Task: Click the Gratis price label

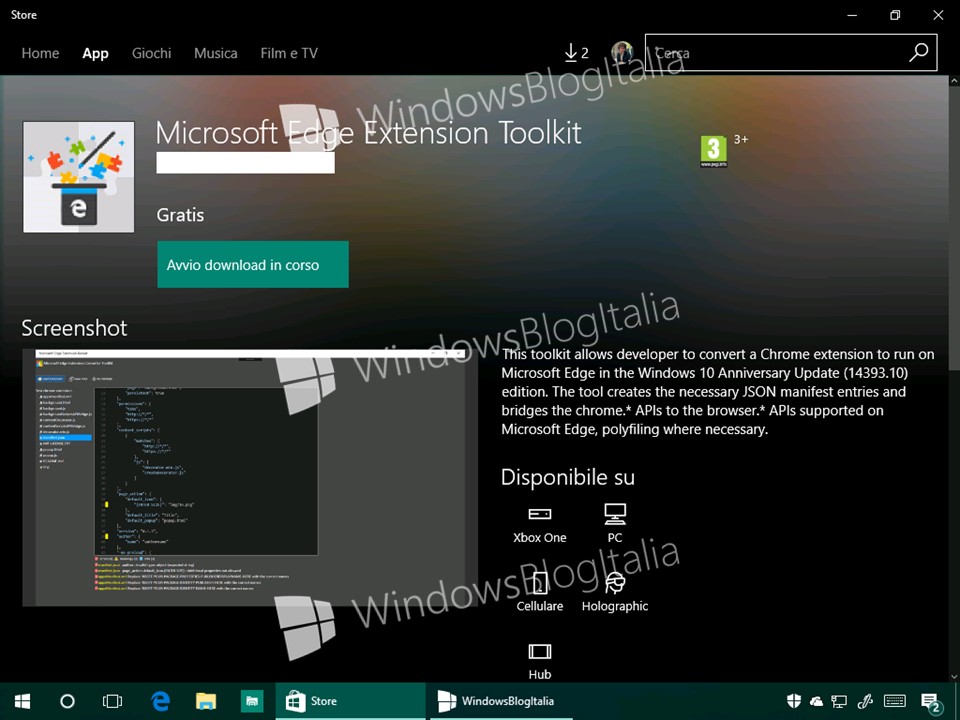Action: [180, 215]
